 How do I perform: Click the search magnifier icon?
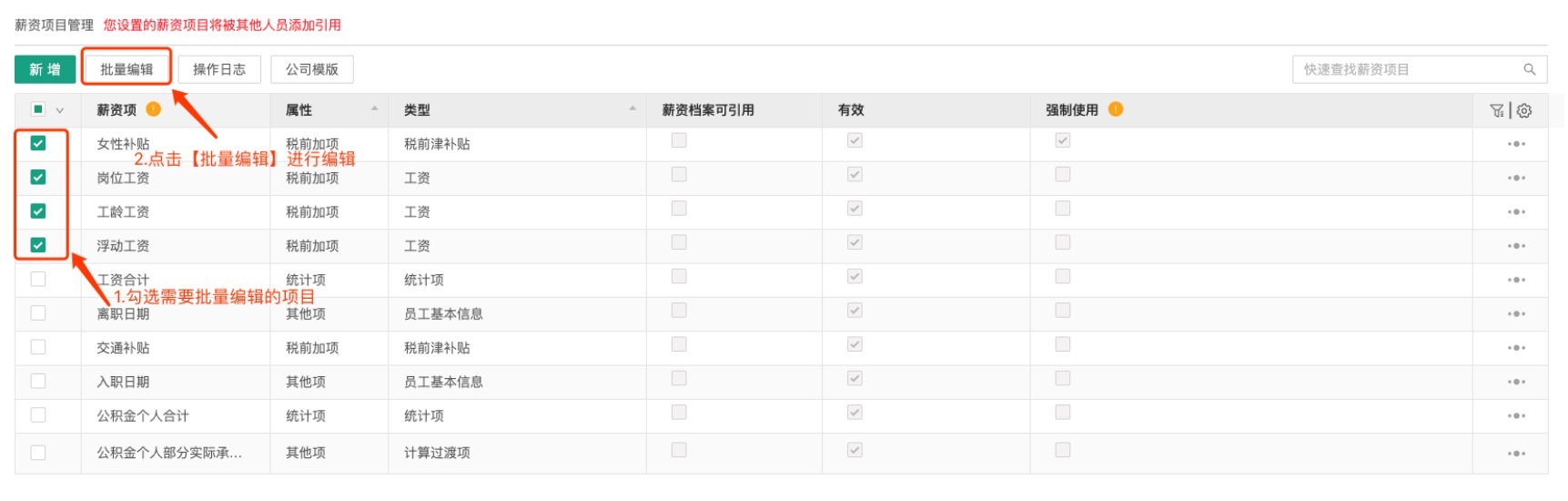click(1529, 69)
